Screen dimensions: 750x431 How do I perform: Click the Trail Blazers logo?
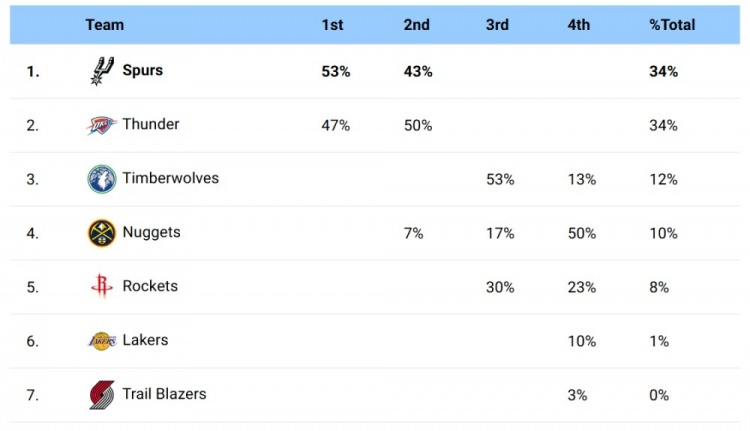coord(101,395)
